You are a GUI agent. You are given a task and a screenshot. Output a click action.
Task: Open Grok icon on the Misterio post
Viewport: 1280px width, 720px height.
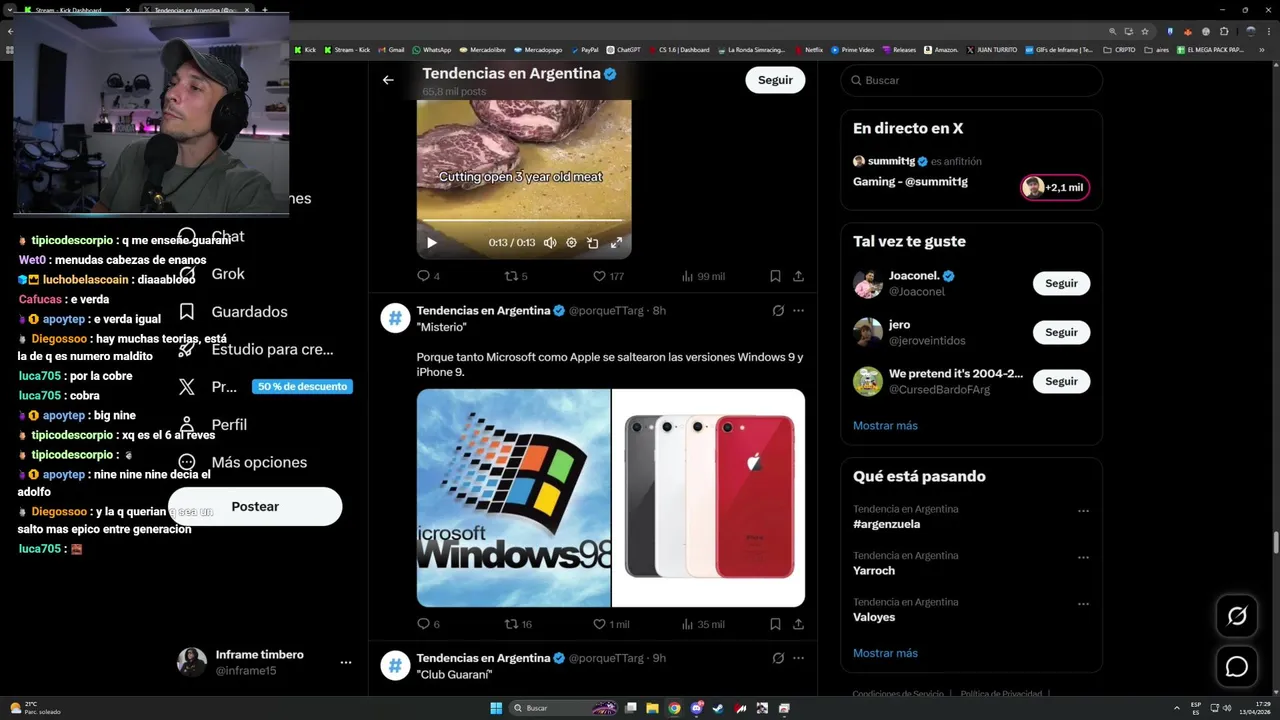click(x=778, y=311)
